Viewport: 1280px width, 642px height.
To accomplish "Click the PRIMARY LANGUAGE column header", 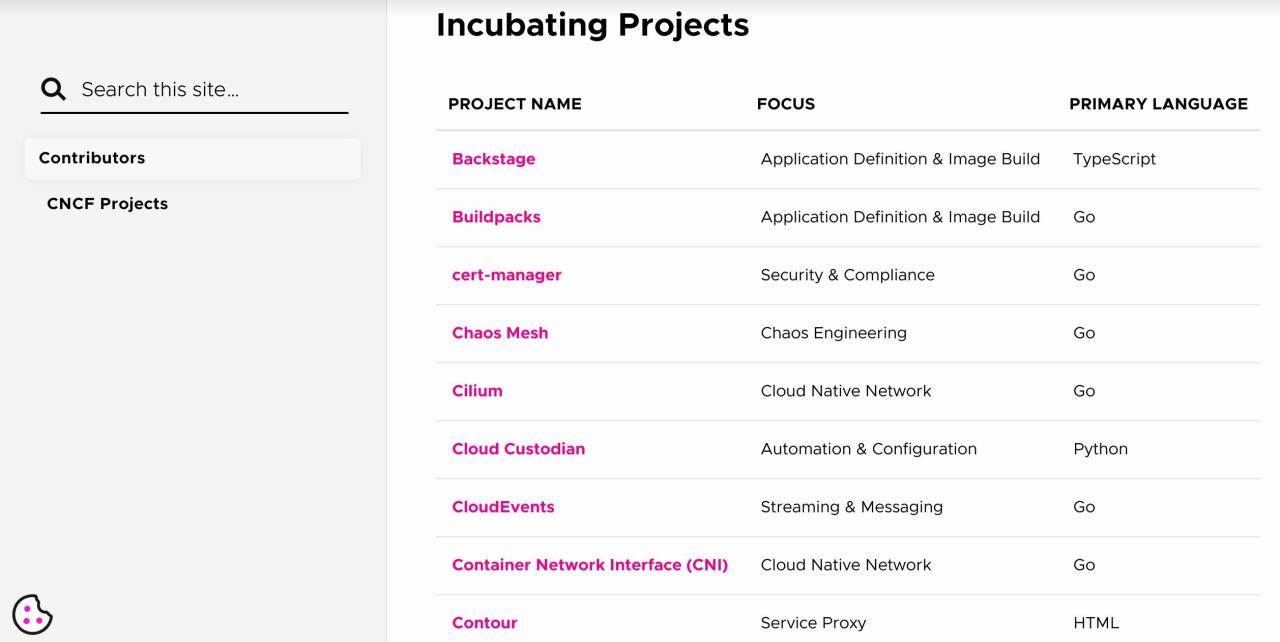I will click(1158, 104).
